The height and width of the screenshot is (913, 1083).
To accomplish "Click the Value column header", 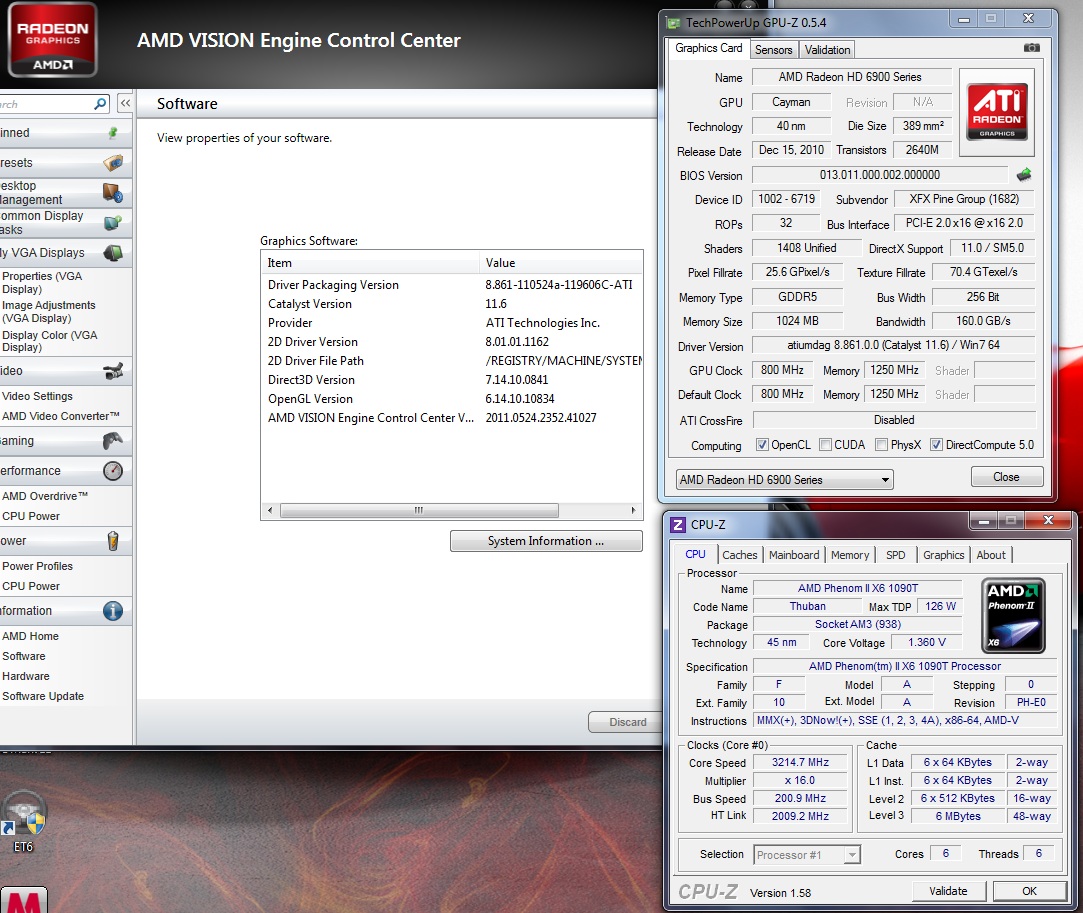I will (x=561, y=262).
